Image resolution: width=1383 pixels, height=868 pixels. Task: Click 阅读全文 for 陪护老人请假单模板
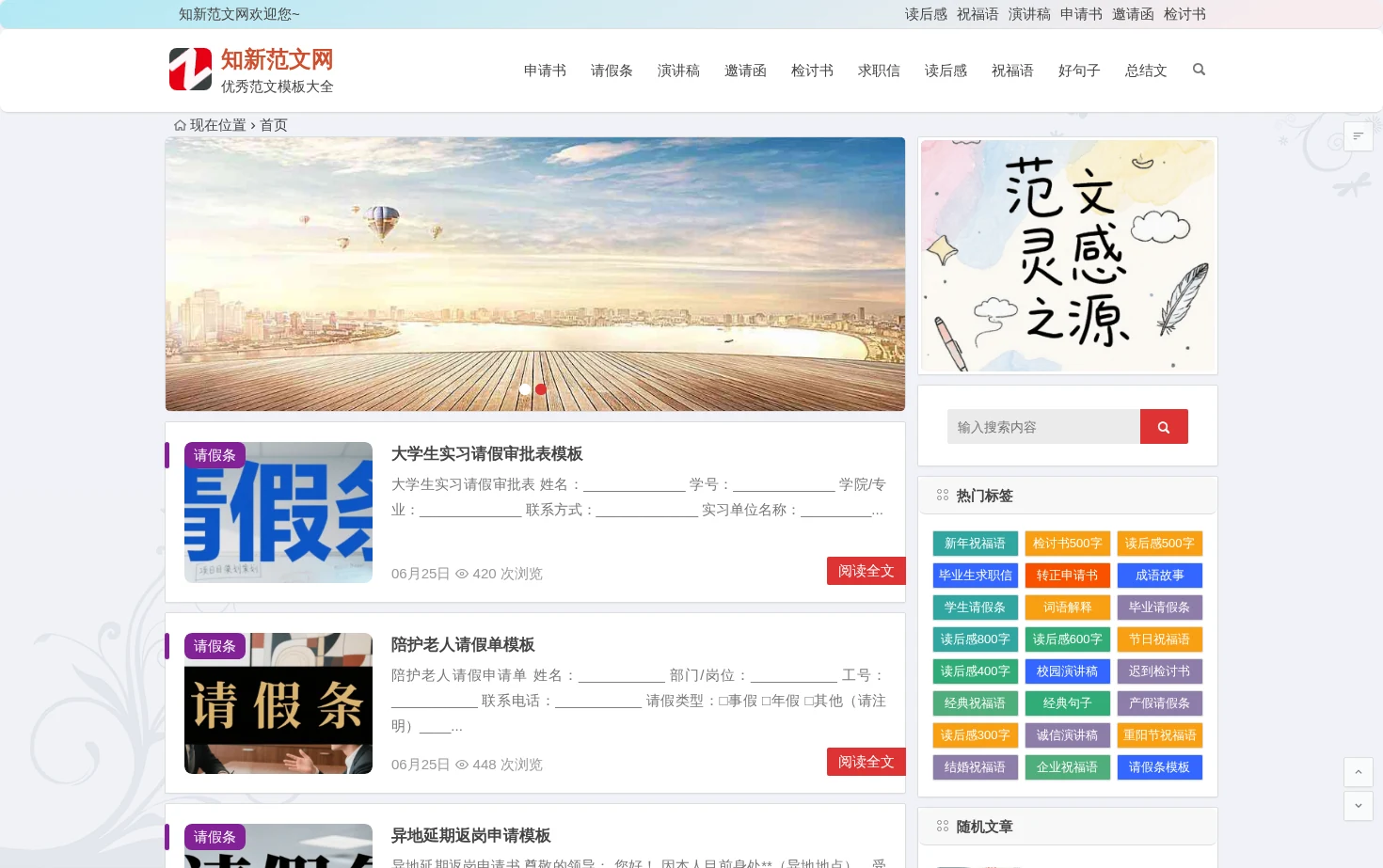(866, 762)
